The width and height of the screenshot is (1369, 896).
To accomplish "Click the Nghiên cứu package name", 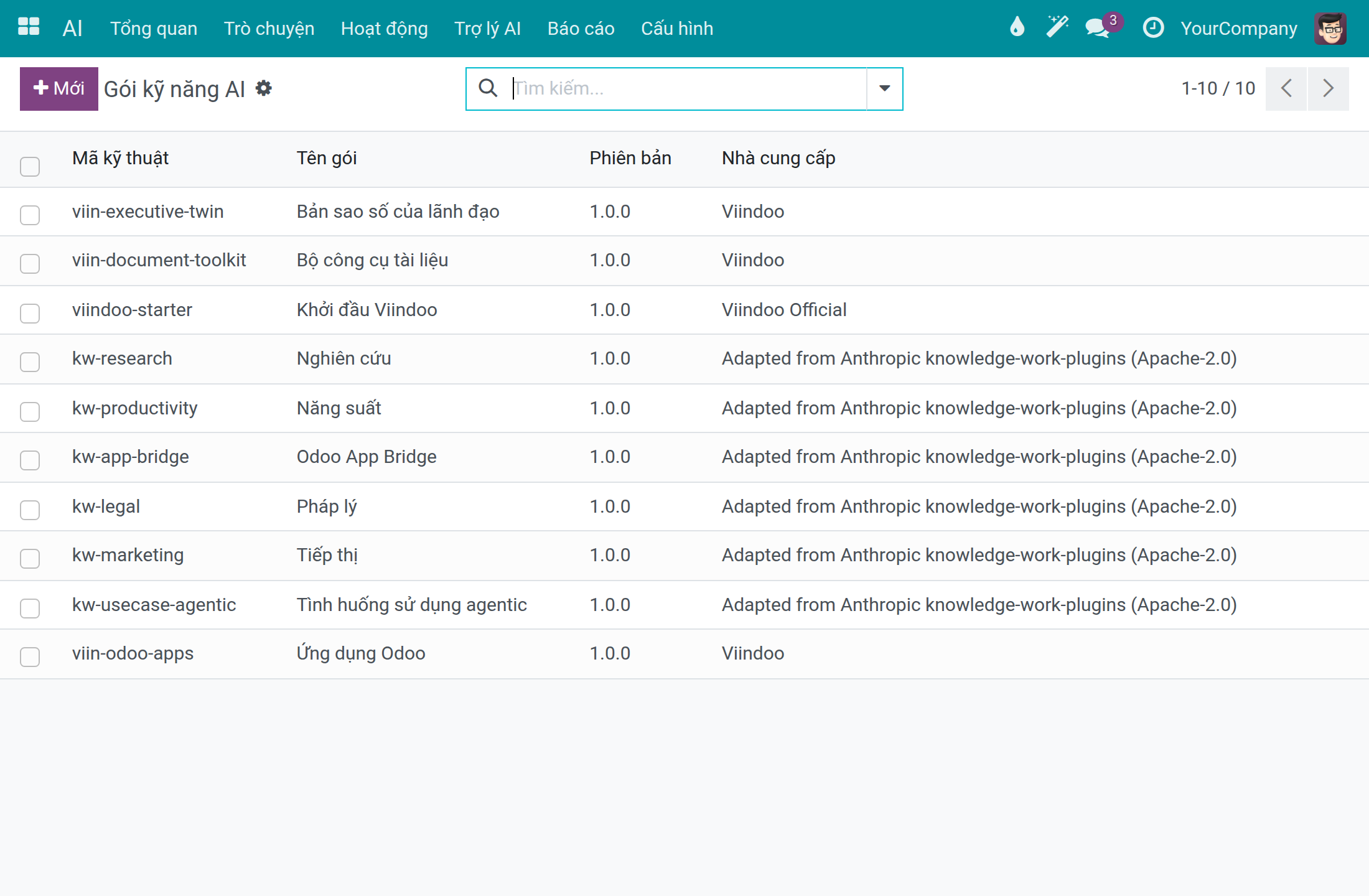I will (343, 358).
